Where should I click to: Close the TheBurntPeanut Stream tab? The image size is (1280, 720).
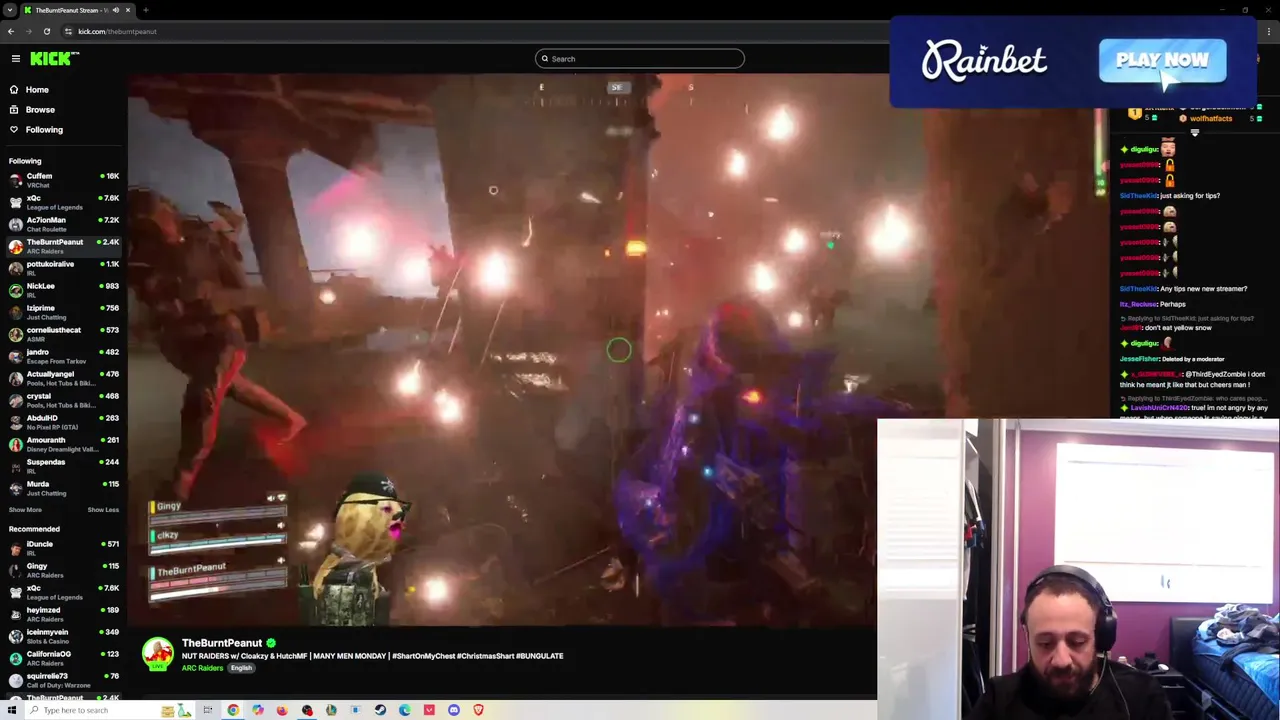coord(128,10)
